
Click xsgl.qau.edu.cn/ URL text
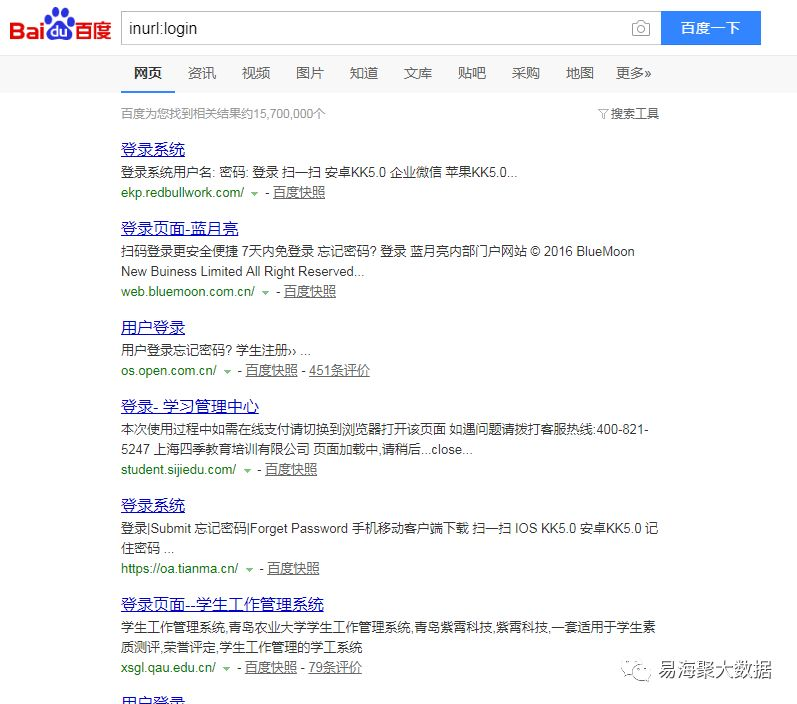click(x=168, y=668)
